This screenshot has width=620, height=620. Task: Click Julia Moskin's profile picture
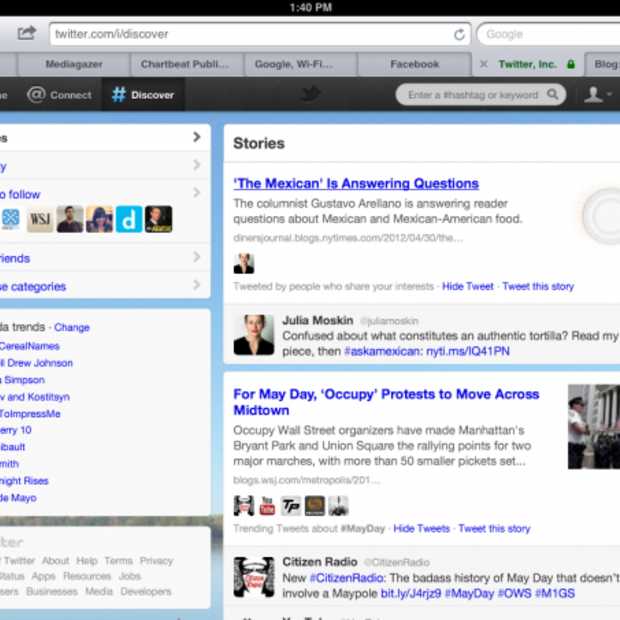[x=253, y=335]
